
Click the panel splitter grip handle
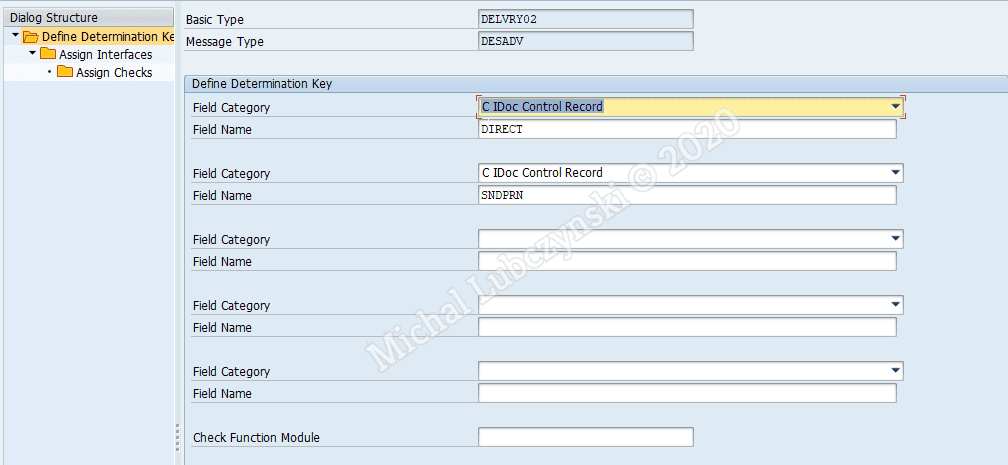point(177,438)
